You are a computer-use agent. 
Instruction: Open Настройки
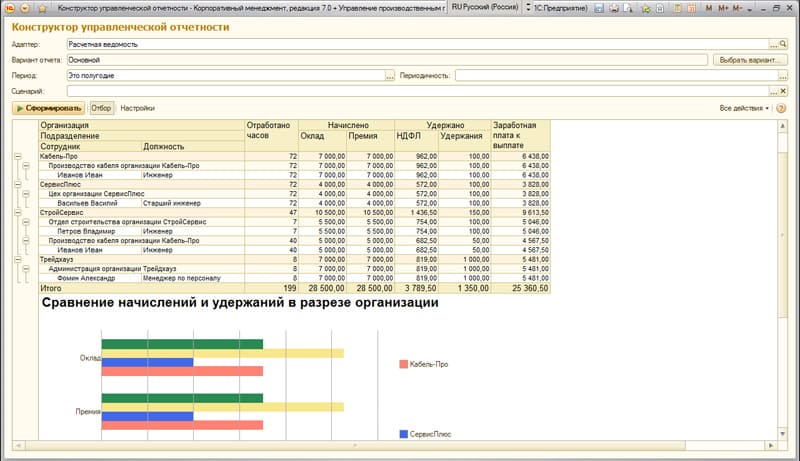(x=137, y=108)
